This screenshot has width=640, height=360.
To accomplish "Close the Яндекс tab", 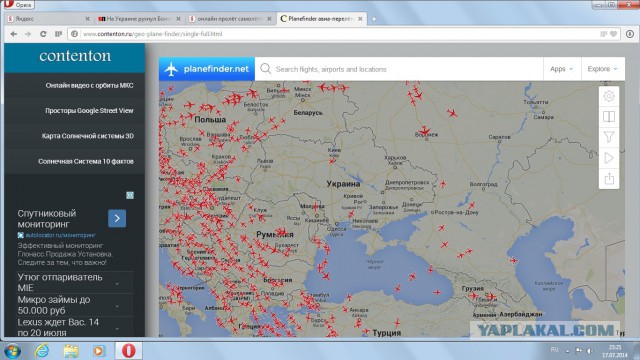I will click(87, 19).
